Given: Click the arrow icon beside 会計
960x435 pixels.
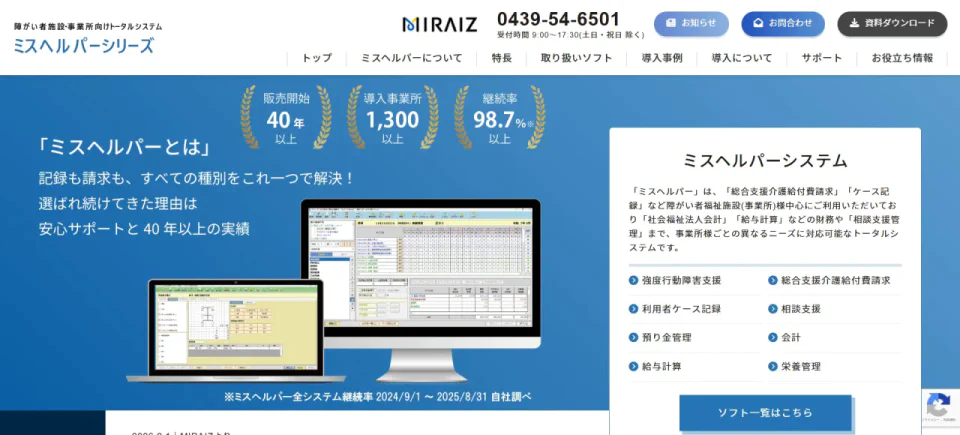Looking at the screenshot, I should pyautogui.click(x=773, y=338).
